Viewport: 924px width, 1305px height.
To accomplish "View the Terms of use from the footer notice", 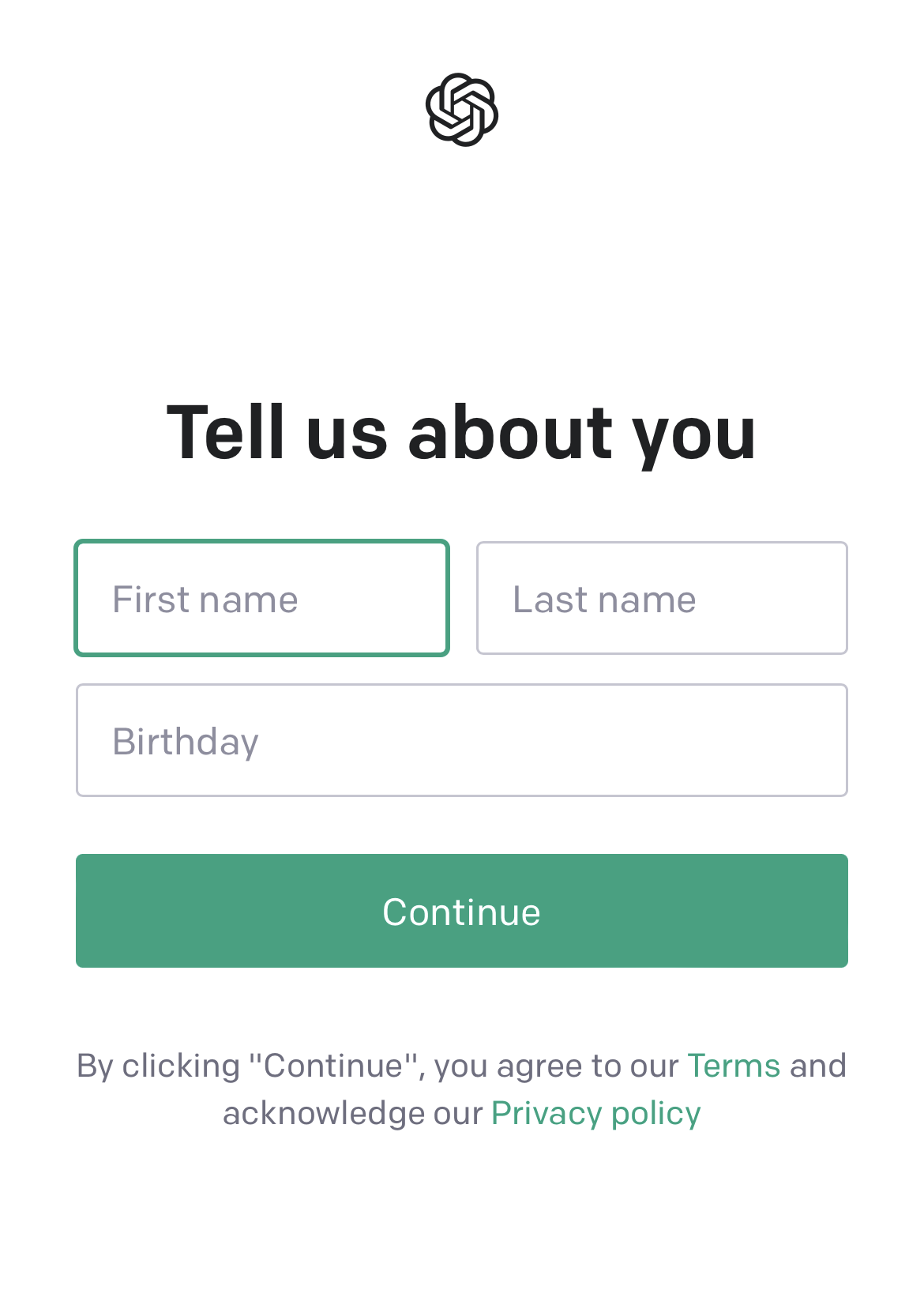I will coord(734,1066).
